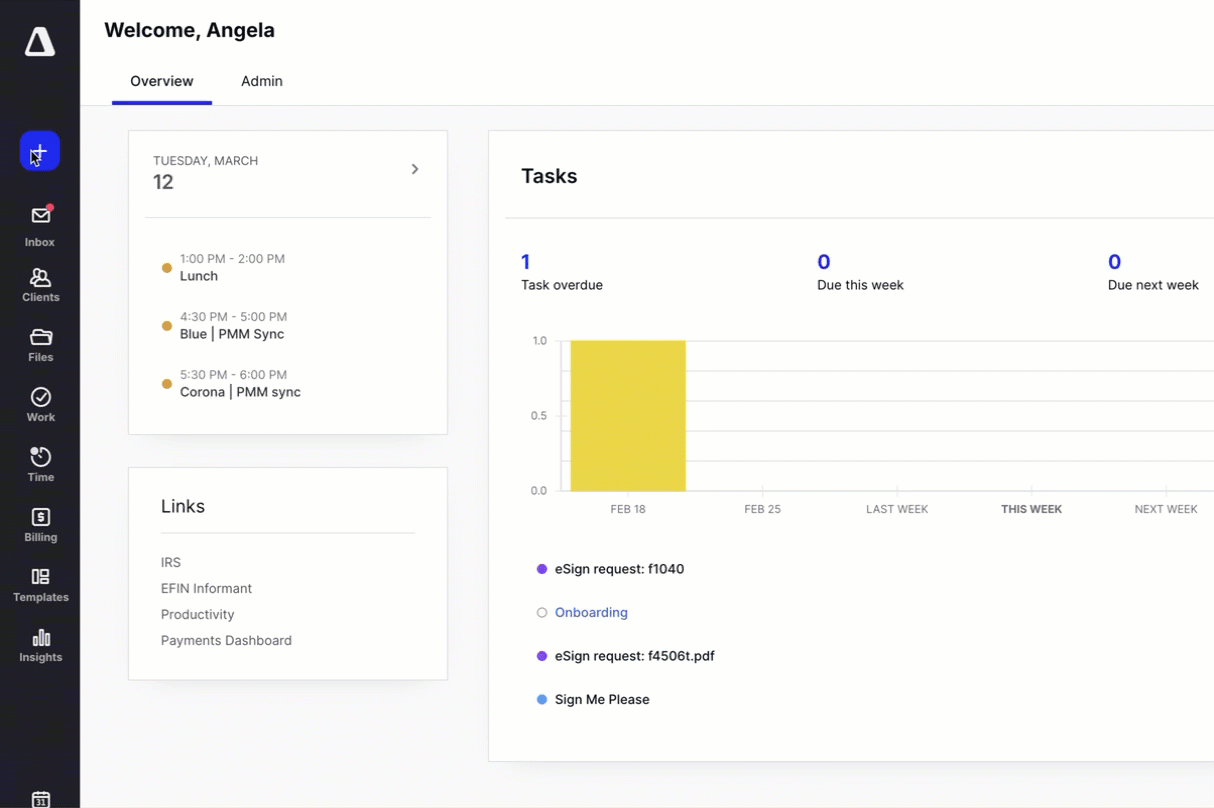Screen dimensions: 1214x808
Task: Click the app logo at top left
Action: (x=40, y=41)
